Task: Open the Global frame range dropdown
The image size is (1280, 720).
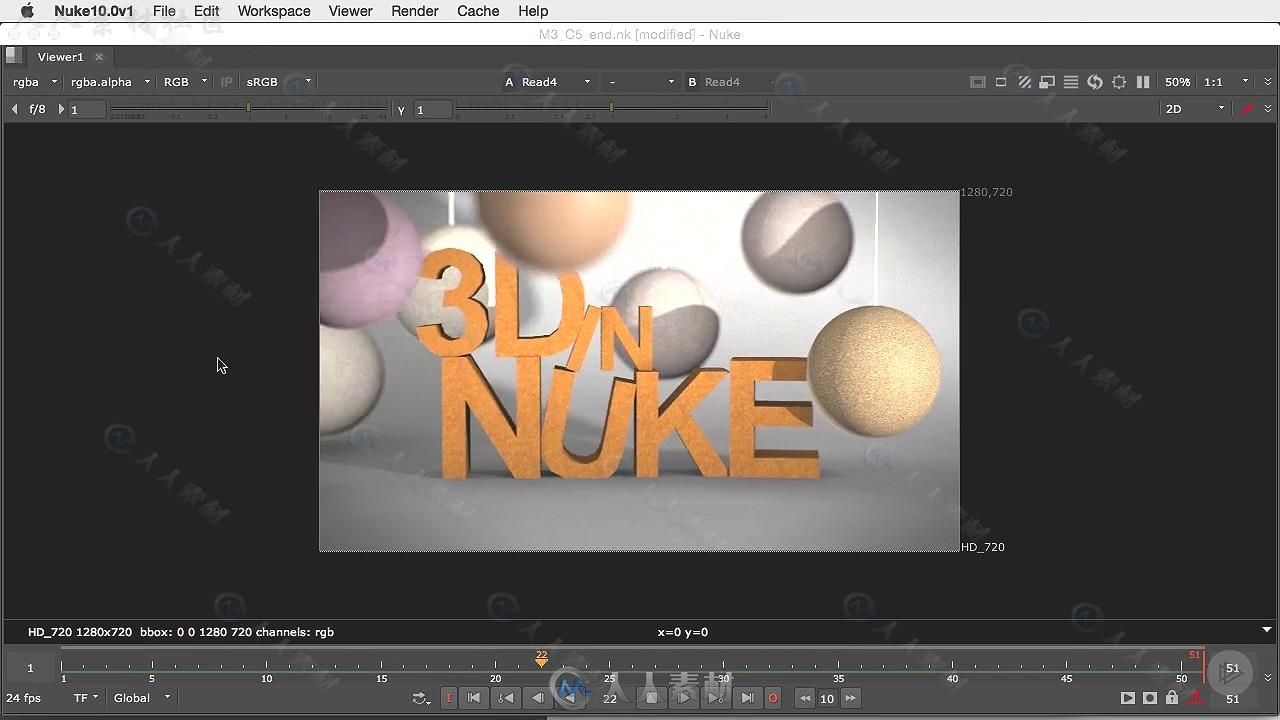Action: click(142, 698)
